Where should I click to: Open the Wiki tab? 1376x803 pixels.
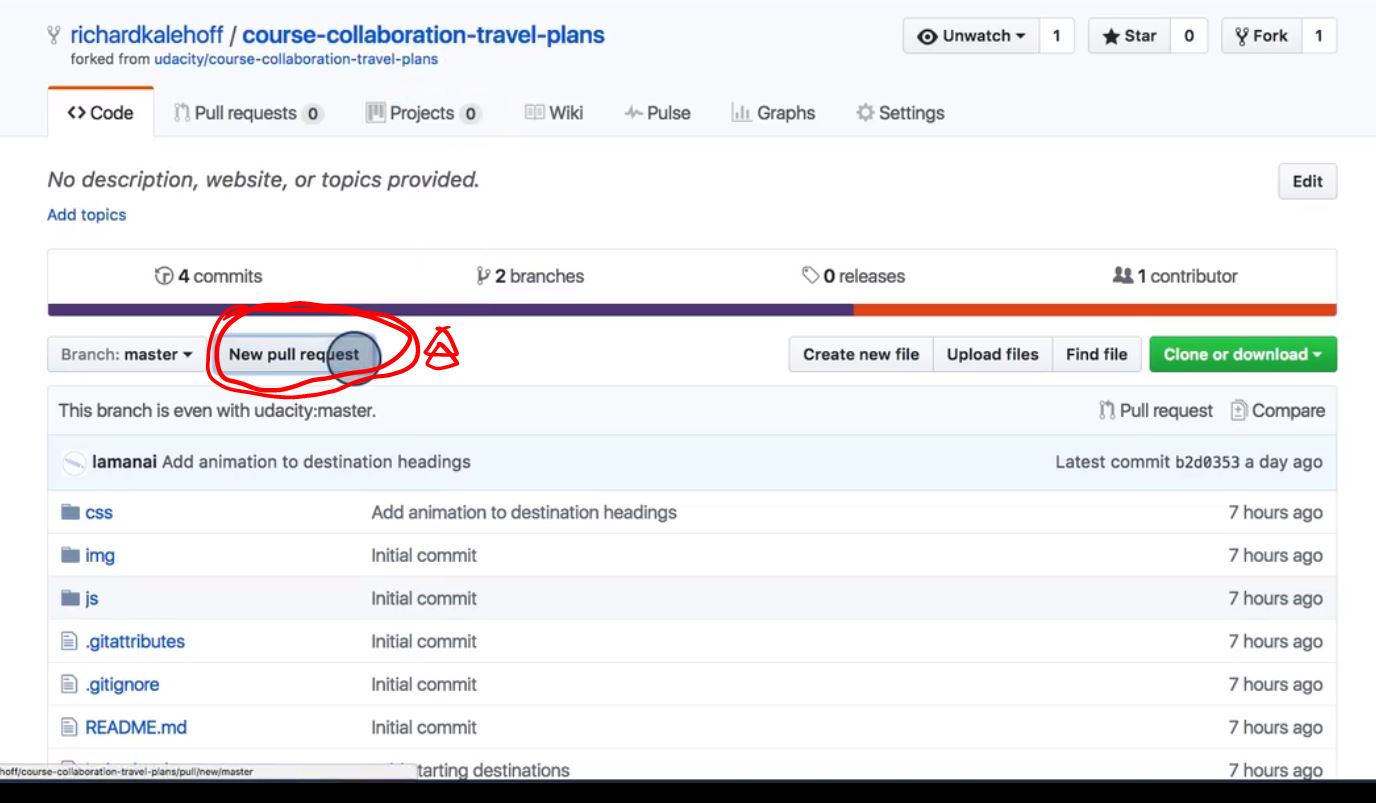(x=554, y=113)
